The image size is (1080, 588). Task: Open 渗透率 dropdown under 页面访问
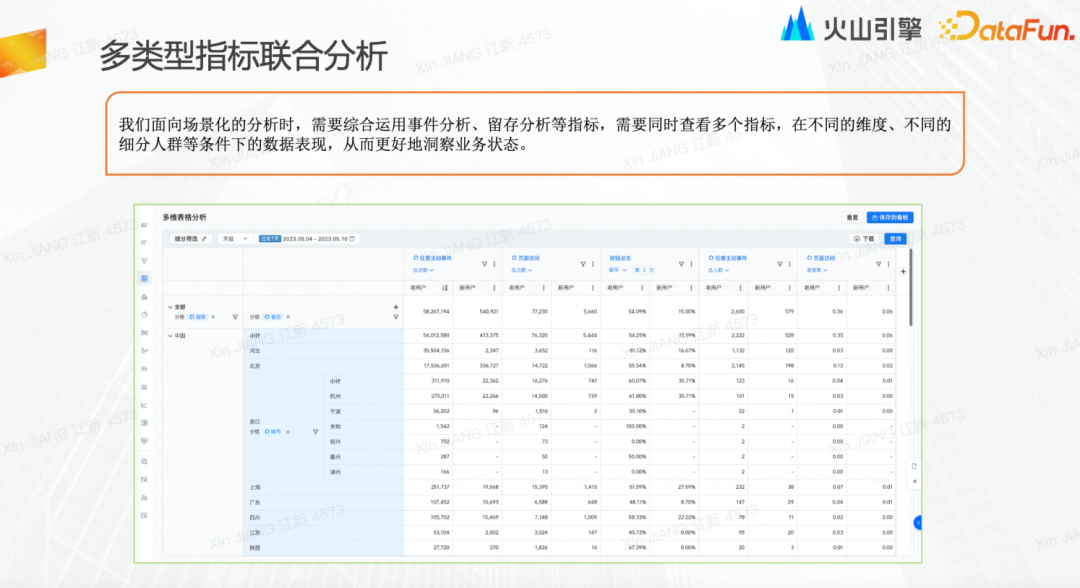[817, 271]
